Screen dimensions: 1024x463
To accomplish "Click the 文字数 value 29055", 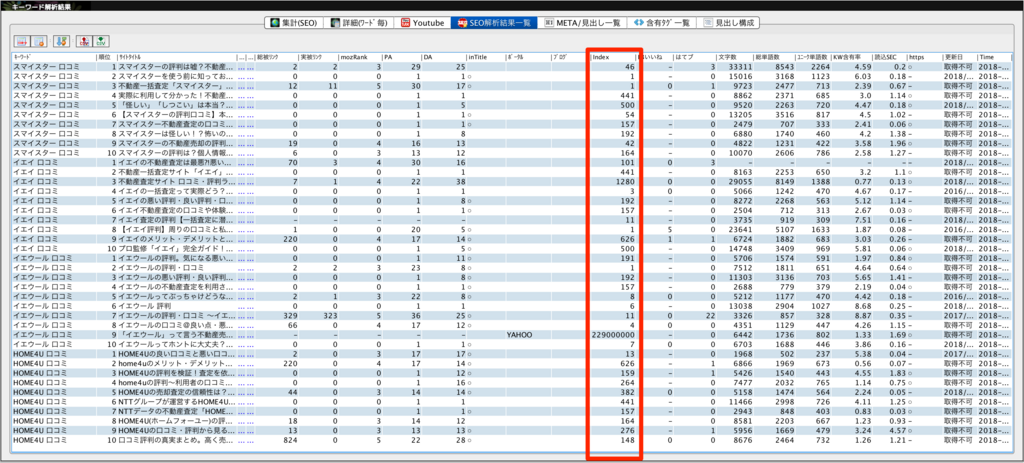I will (x=740, y=182).
